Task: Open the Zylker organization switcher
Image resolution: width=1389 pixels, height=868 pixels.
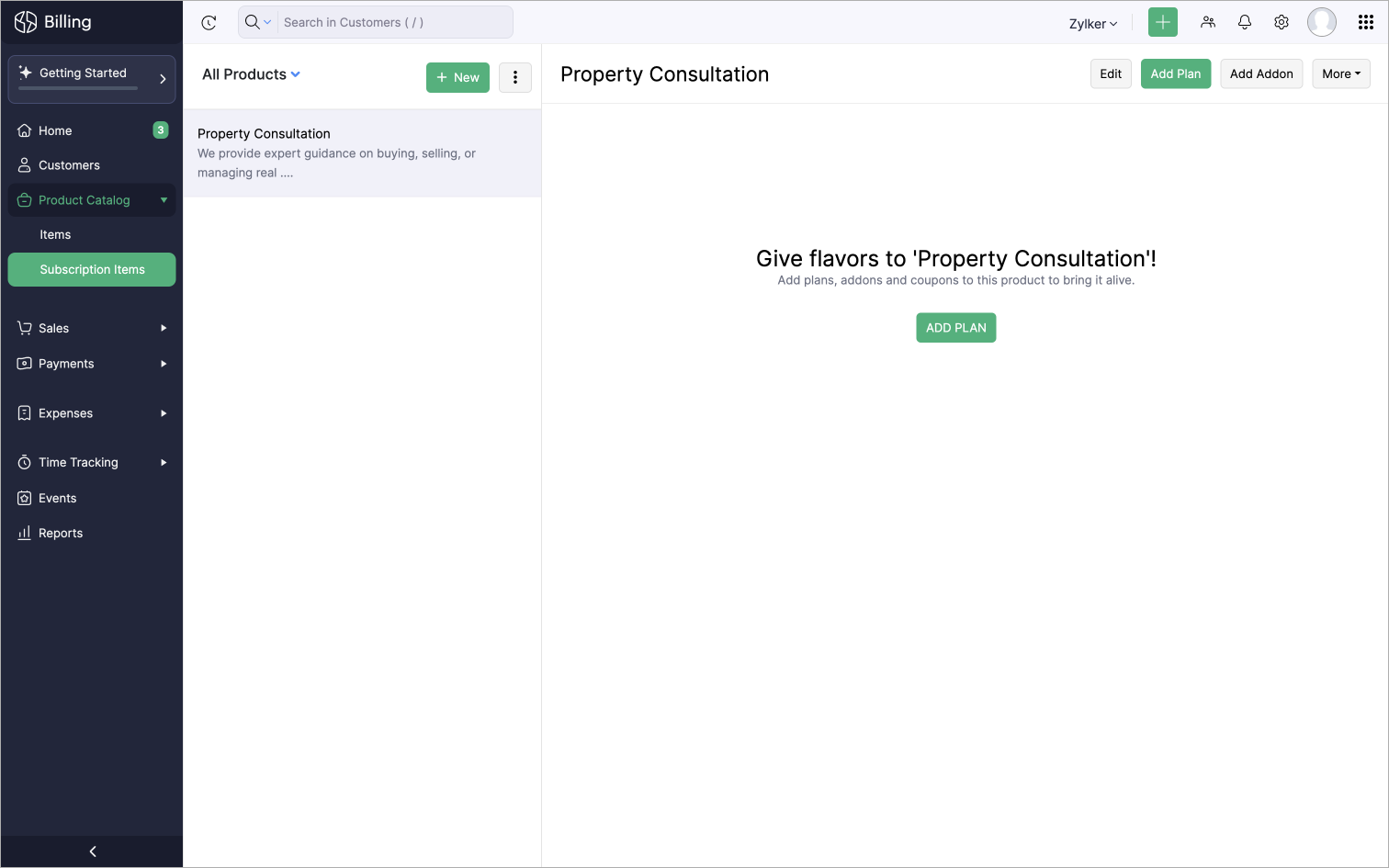Action: coord(1093,24)
